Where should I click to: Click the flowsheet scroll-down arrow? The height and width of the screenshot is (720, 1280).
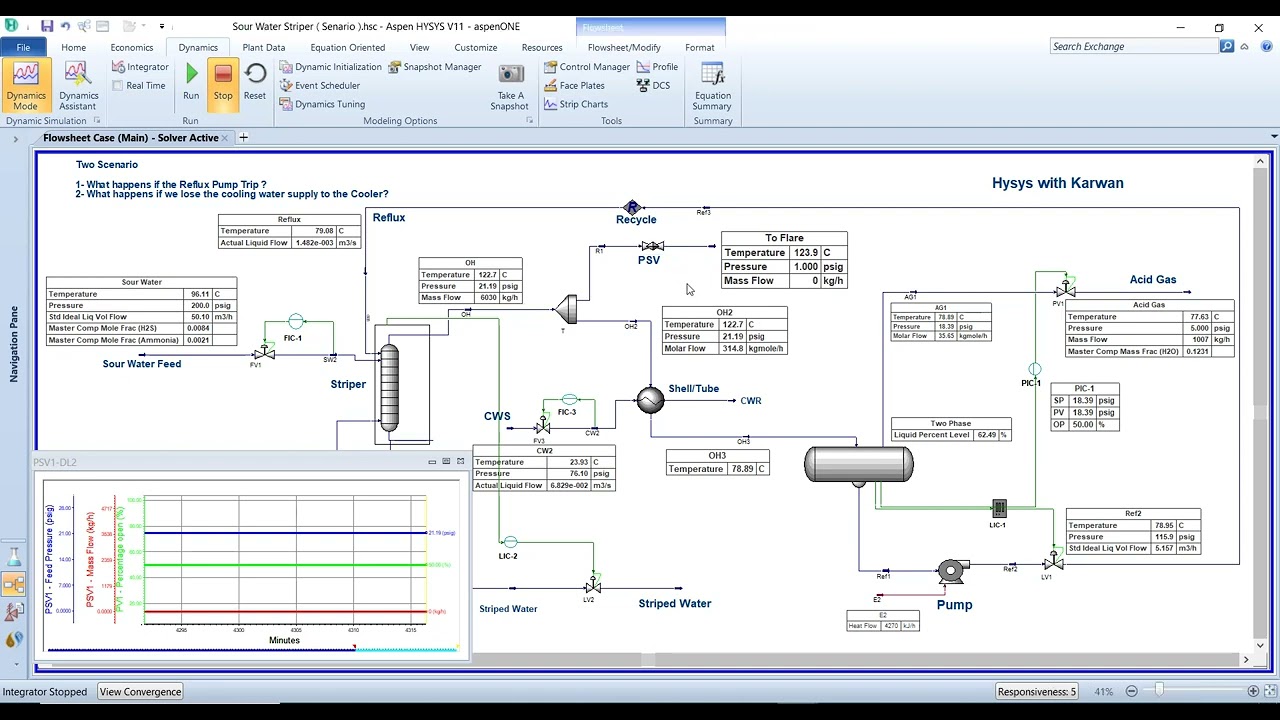1260,647
